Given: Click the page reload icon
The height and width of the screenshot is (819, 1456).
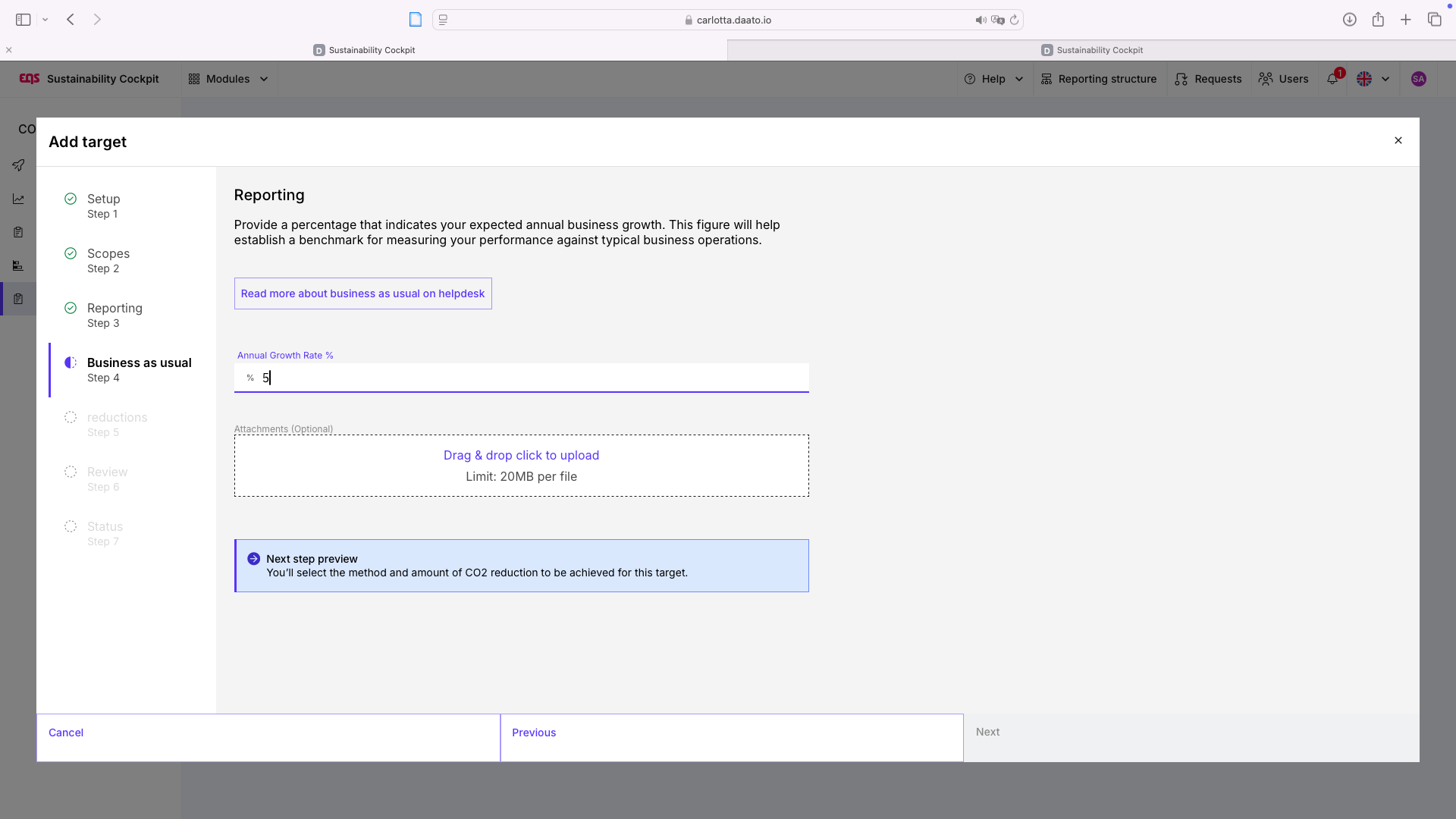Looking at the screenshot, I should pos(1014,20).
